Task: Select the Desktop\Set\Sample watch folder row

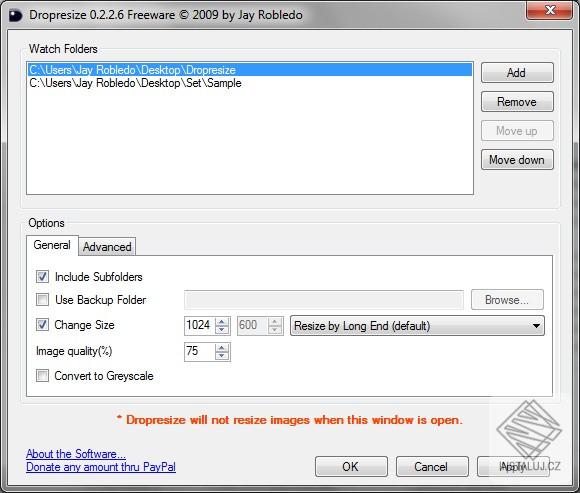Action: coord(250,83)
